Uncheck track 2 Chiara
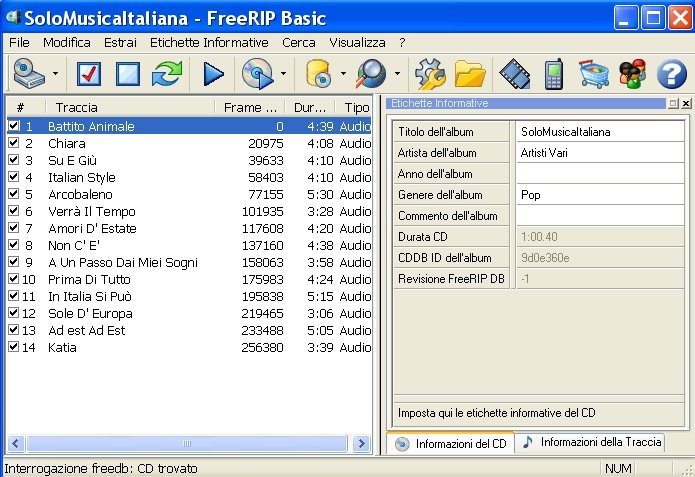Viewport: 695px width, 477px height. pyautogui.click(x=14, y=143)
